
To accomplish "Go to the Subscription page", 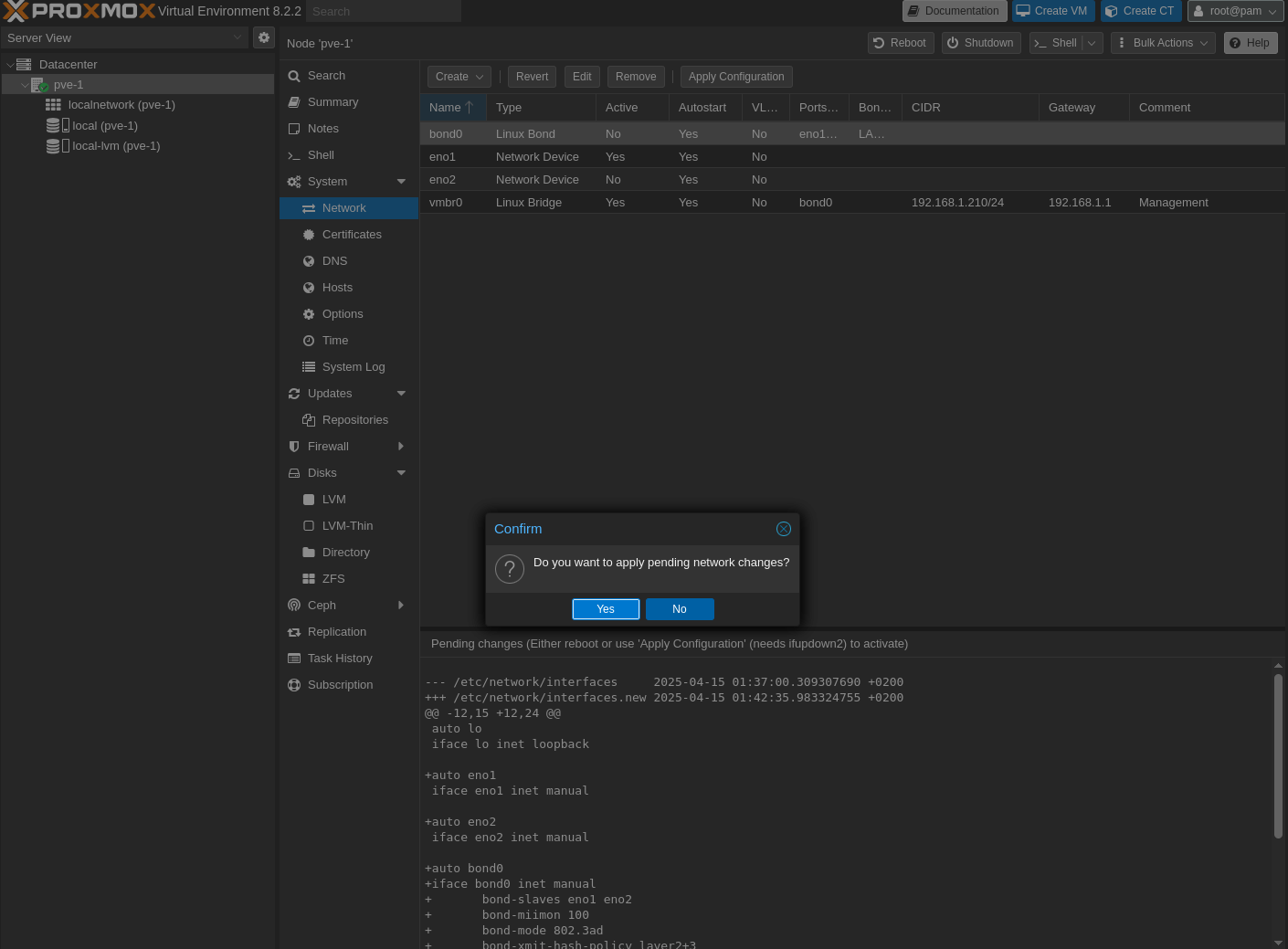I will coord(340,685).
